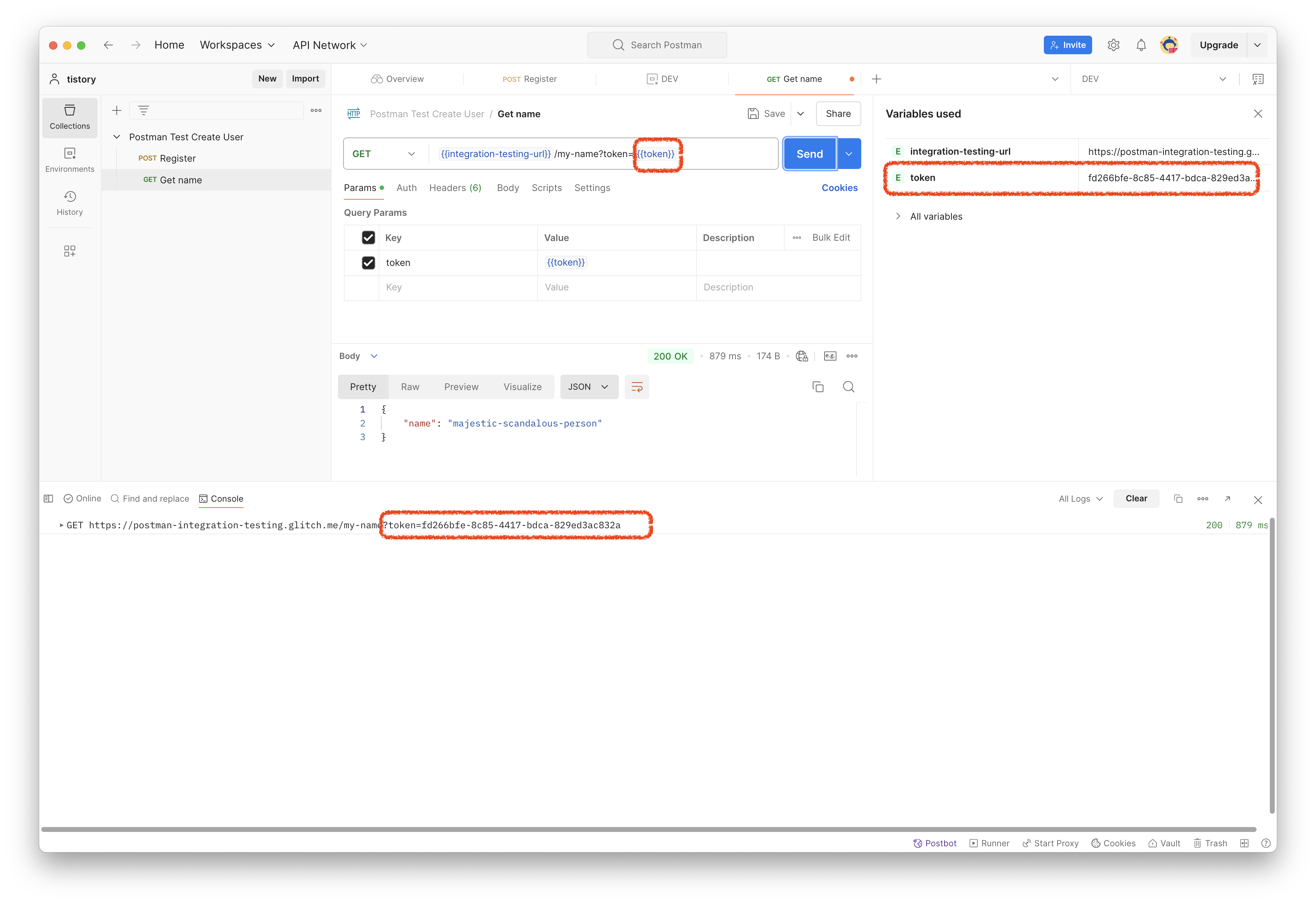The image size is (1316, 904).
Task: Open the JSON format dropdown
Action: 588,387
